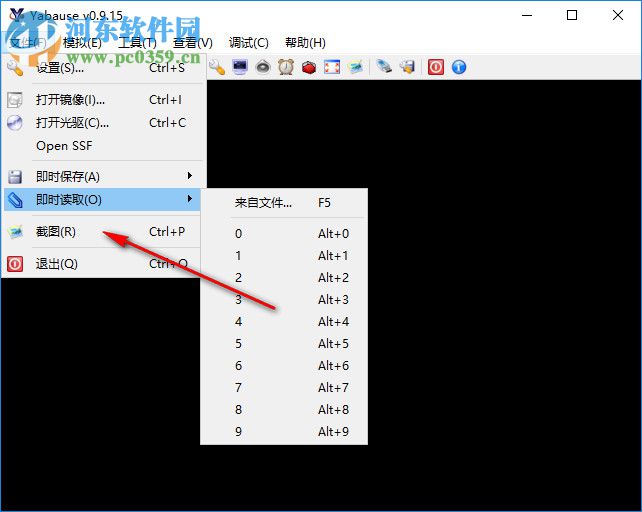Click the CD icon beside 打开光驱(C)
This screenshot has height=512, width=642.
[15, 123]
